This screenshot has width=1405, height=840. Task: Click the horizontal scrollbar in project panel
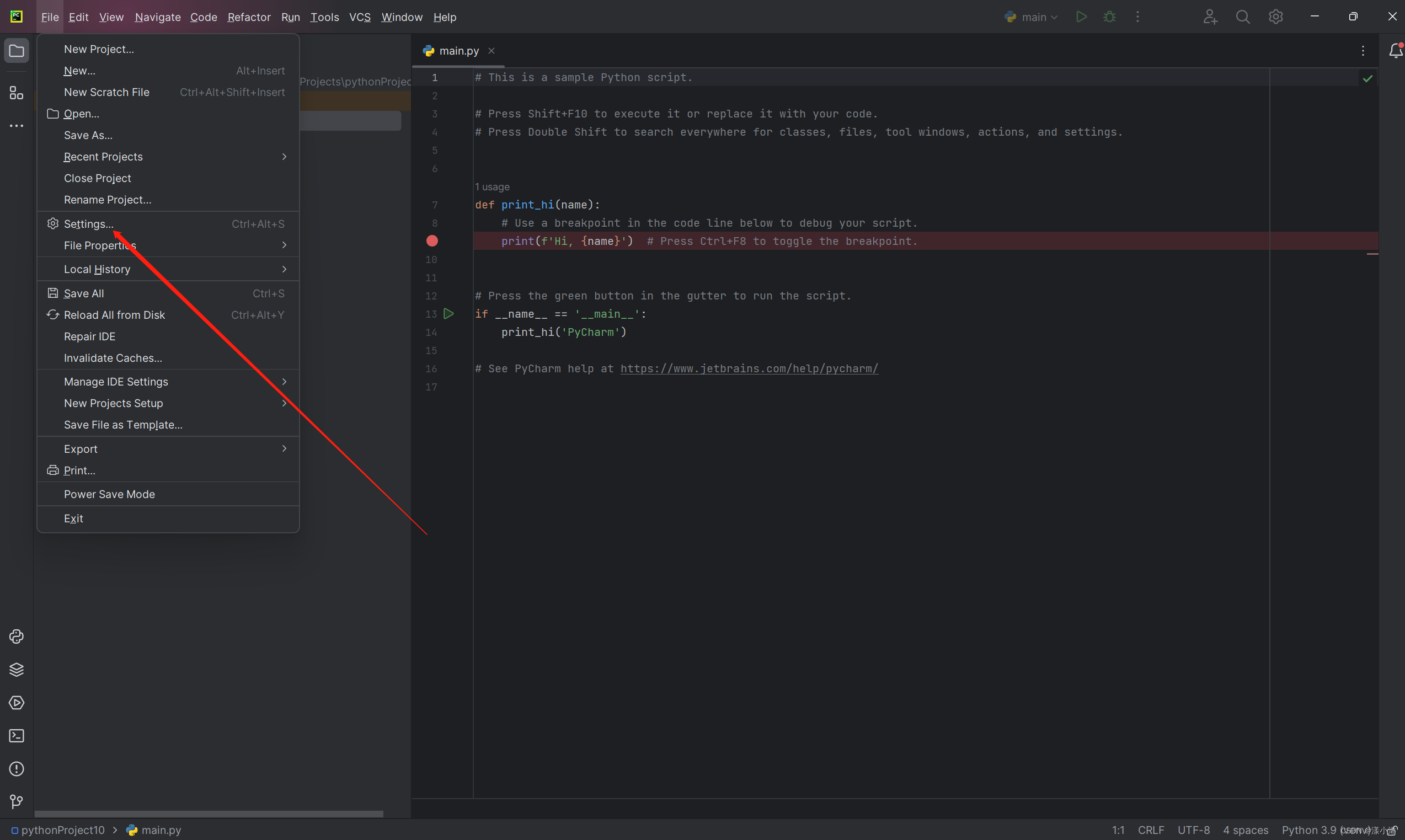click(209, 814)
